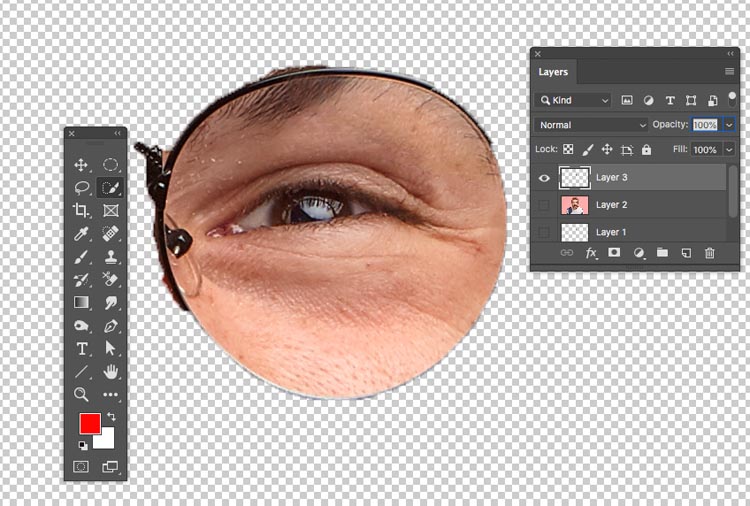
Task: Click the red foreground color swatch
Action: (x=90, y=423)
